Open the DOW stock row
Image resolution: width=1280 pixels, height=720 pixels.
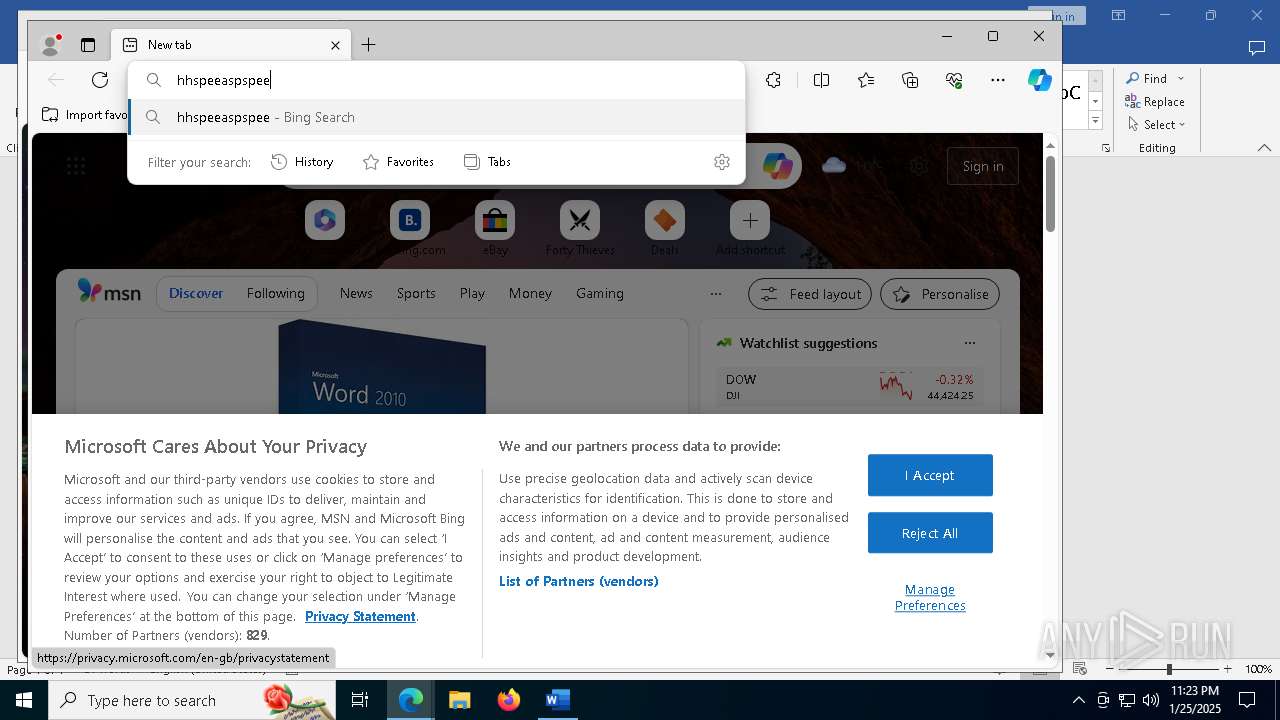coord(850,387)
